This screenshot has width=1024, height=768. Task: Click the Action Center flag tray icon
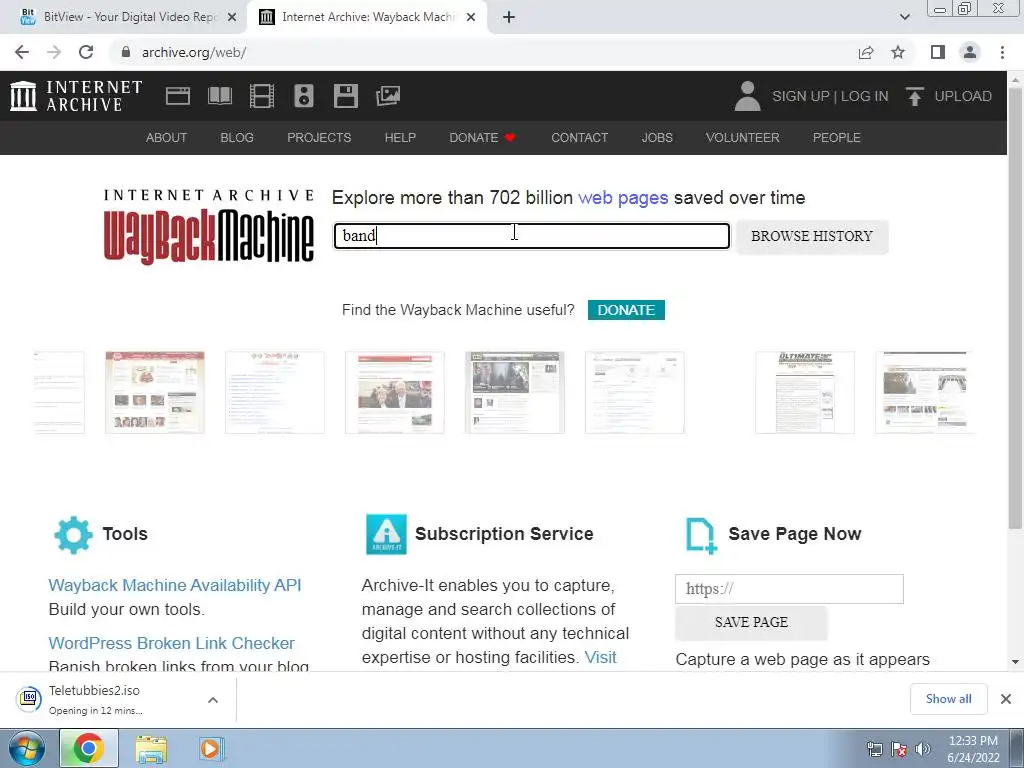point(899,749)
